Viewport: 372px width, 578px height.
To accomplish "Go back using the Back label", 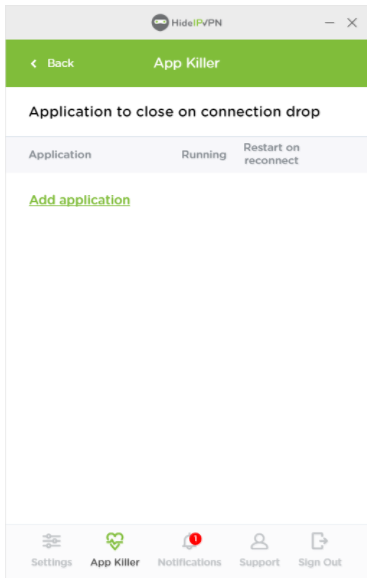I will point(60,63).
